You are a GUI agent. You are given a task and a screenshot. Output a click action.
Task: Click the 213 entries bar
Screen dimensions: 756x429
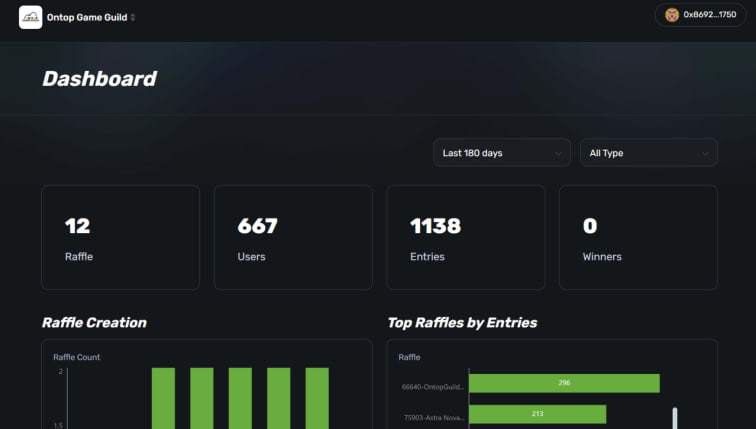coord(537,414)
